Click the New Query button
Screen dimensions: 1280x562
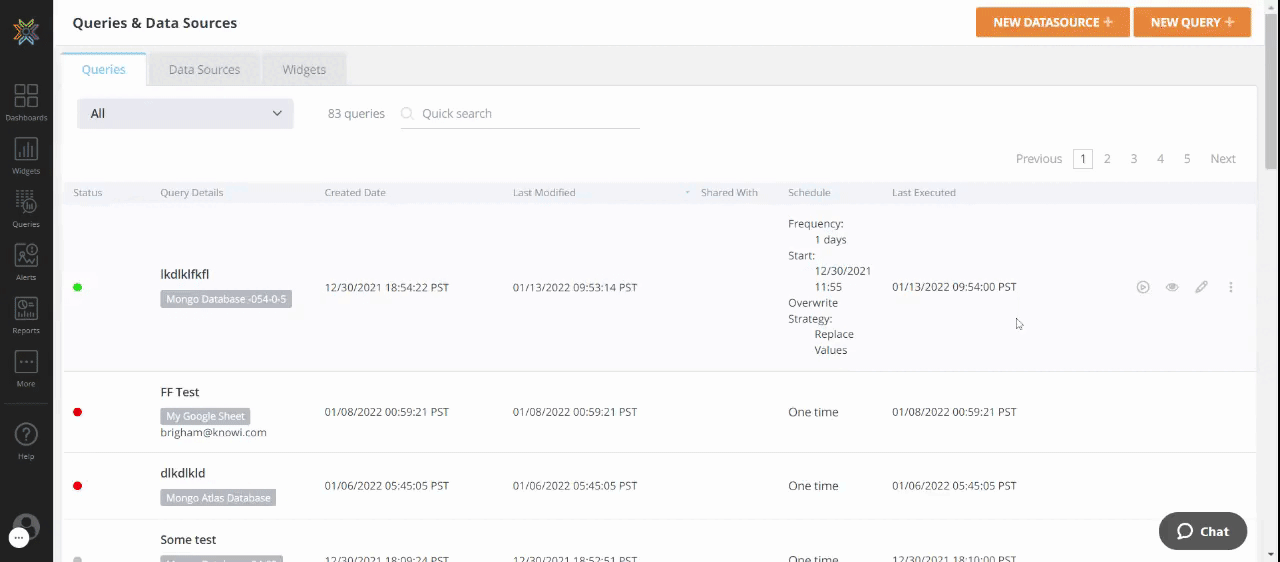[1191, 22]
